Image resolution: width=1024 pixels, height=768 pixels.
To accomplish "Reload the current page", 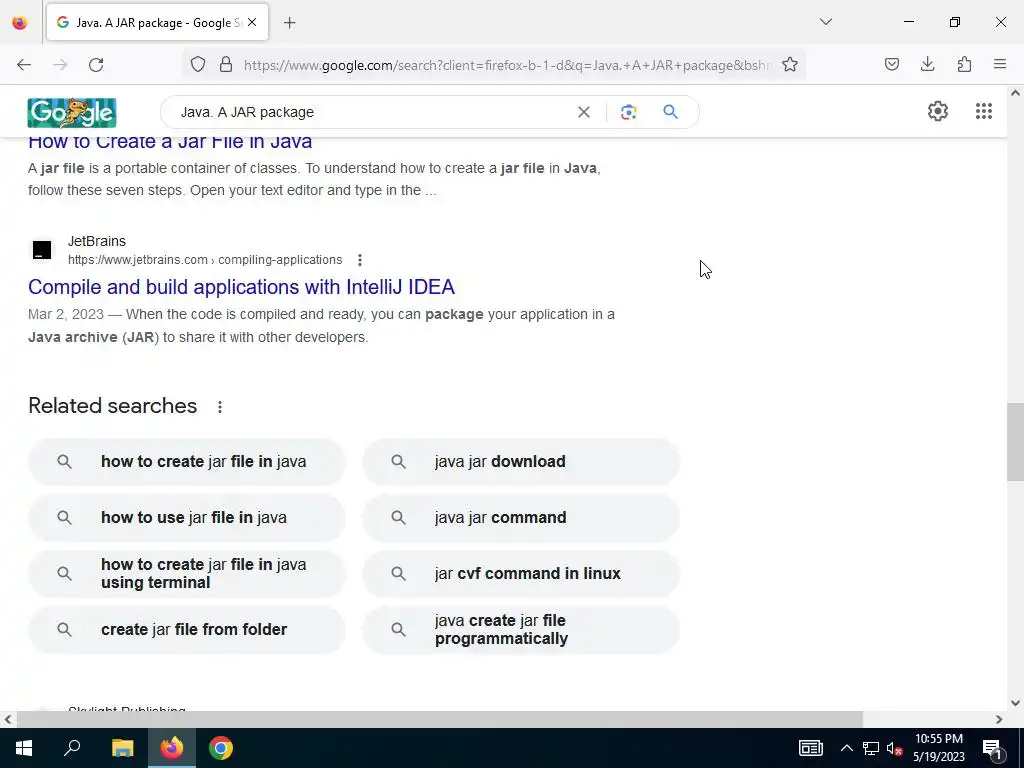I will pos(96,65).
